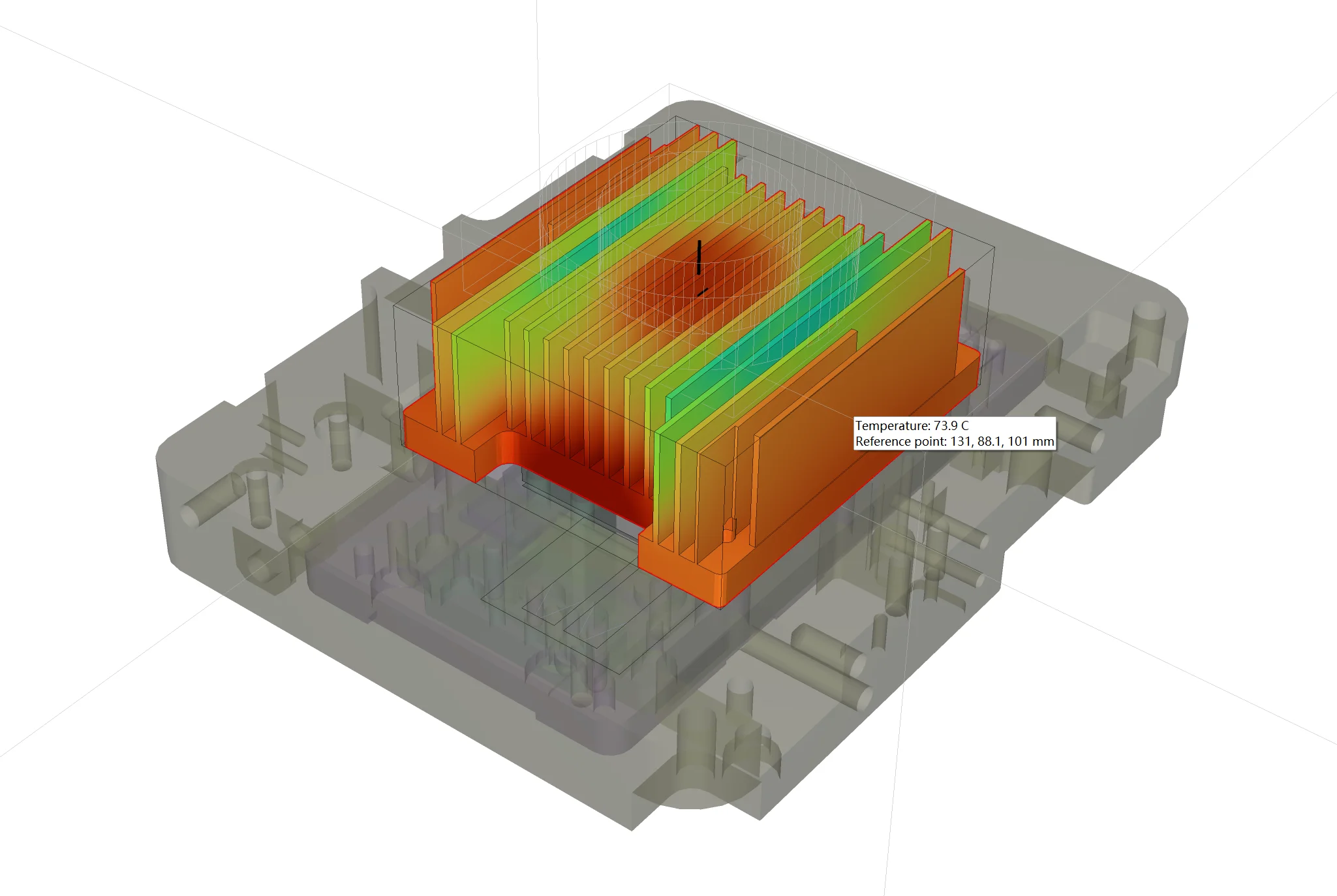The height and width of the screenshot is (896, 1337).
Task: Click the tall black probe marker line
Action: click(699, 256)
